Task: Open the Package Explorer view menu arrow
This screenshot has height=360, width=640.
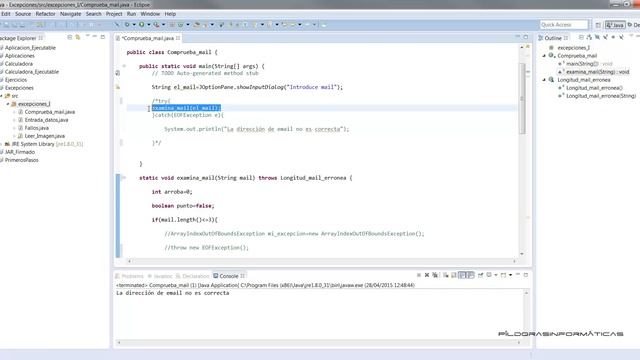Action: tap(87, 36)
